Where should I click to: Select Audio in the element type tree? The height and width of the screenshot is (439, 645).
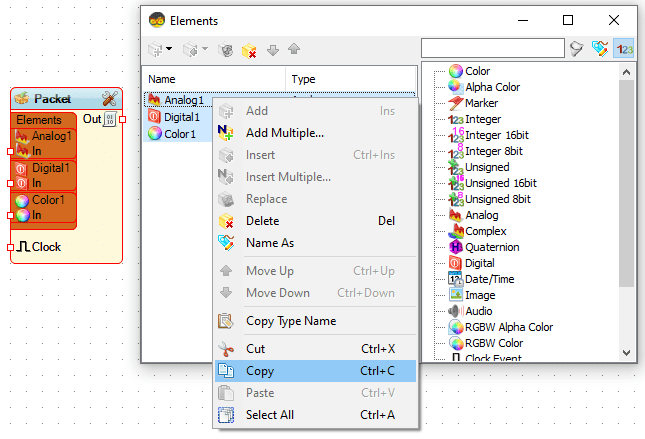point(470,311)
